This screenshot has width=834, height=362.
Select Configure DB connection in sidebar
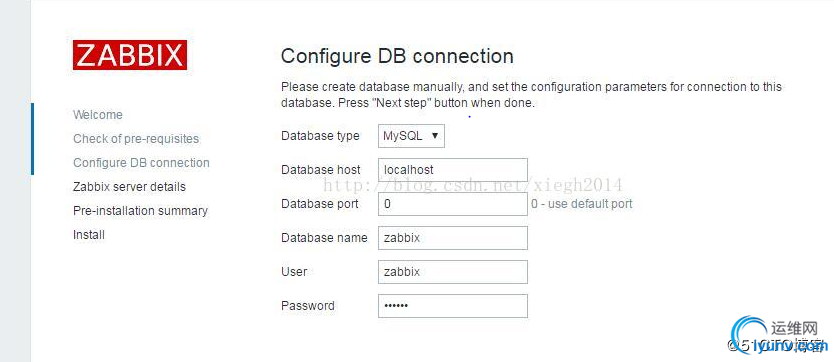click(141, 163)
